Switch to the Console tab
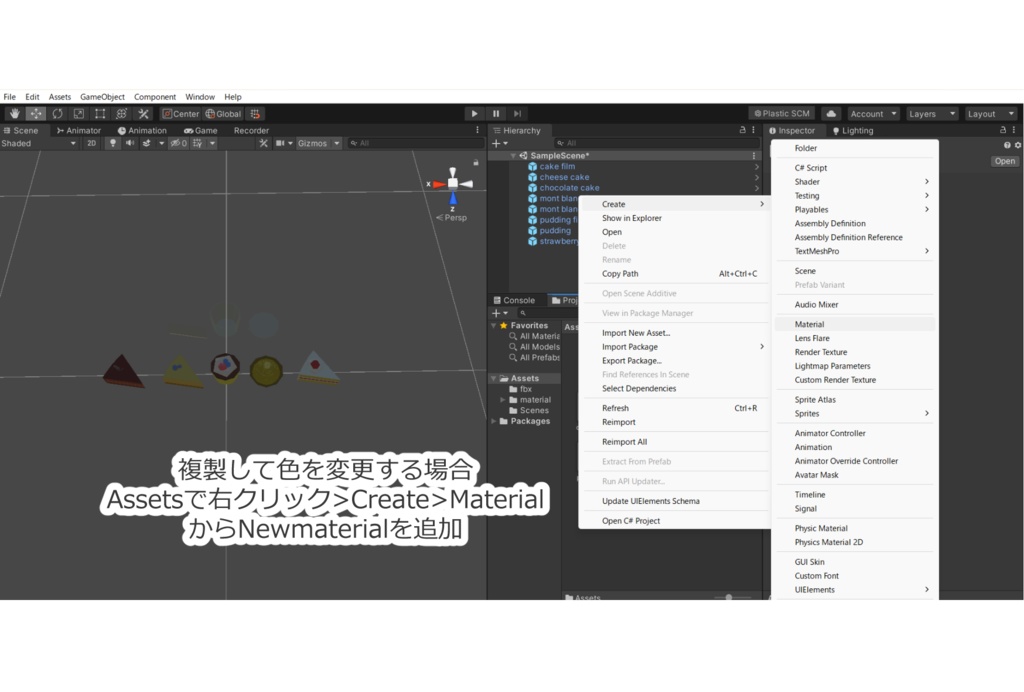The height and width of the screenshot is (692, 1024). (514, 300)
